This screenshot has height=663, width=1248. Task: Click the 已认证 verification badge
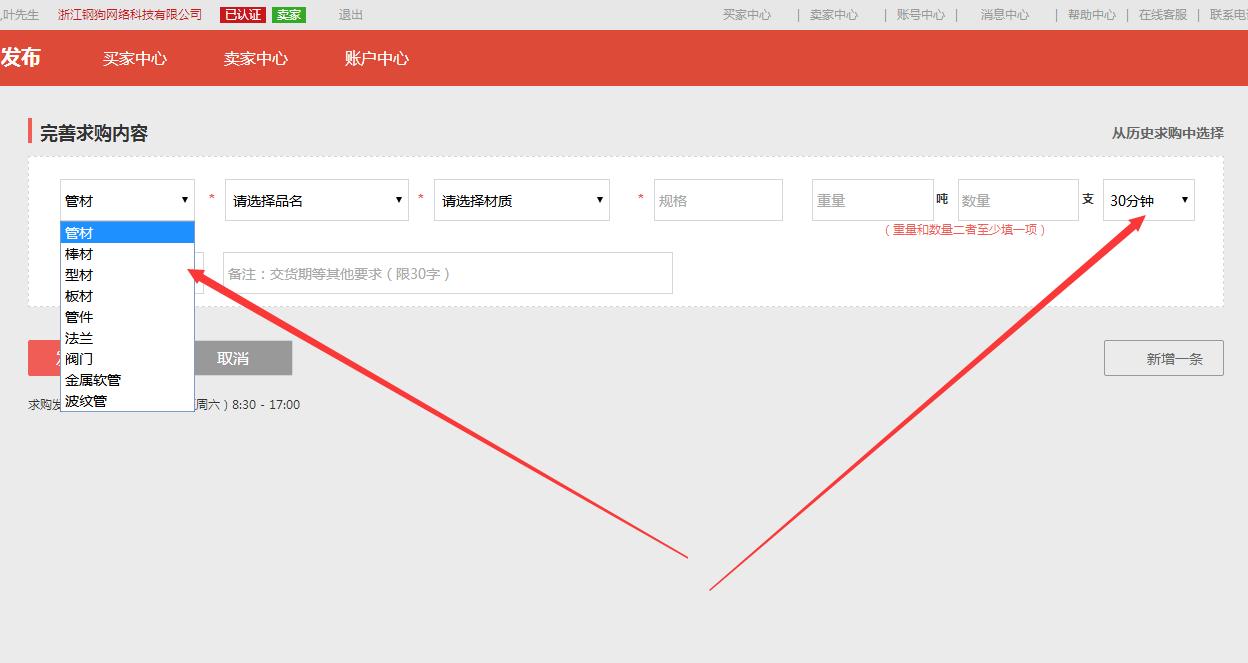click(x=241, y=14)
